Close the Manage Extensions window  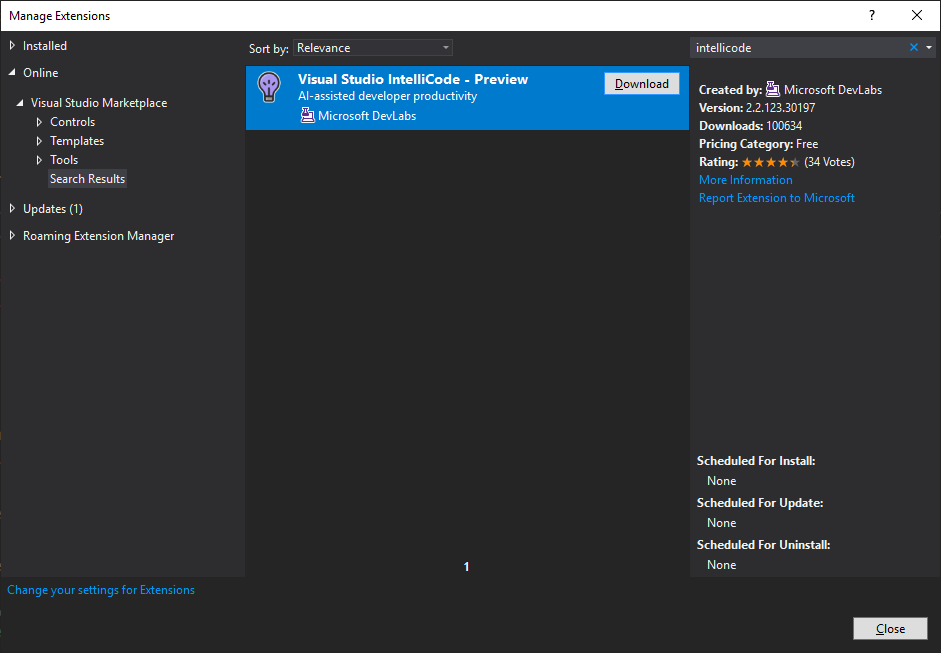click(x=916, y=16)
